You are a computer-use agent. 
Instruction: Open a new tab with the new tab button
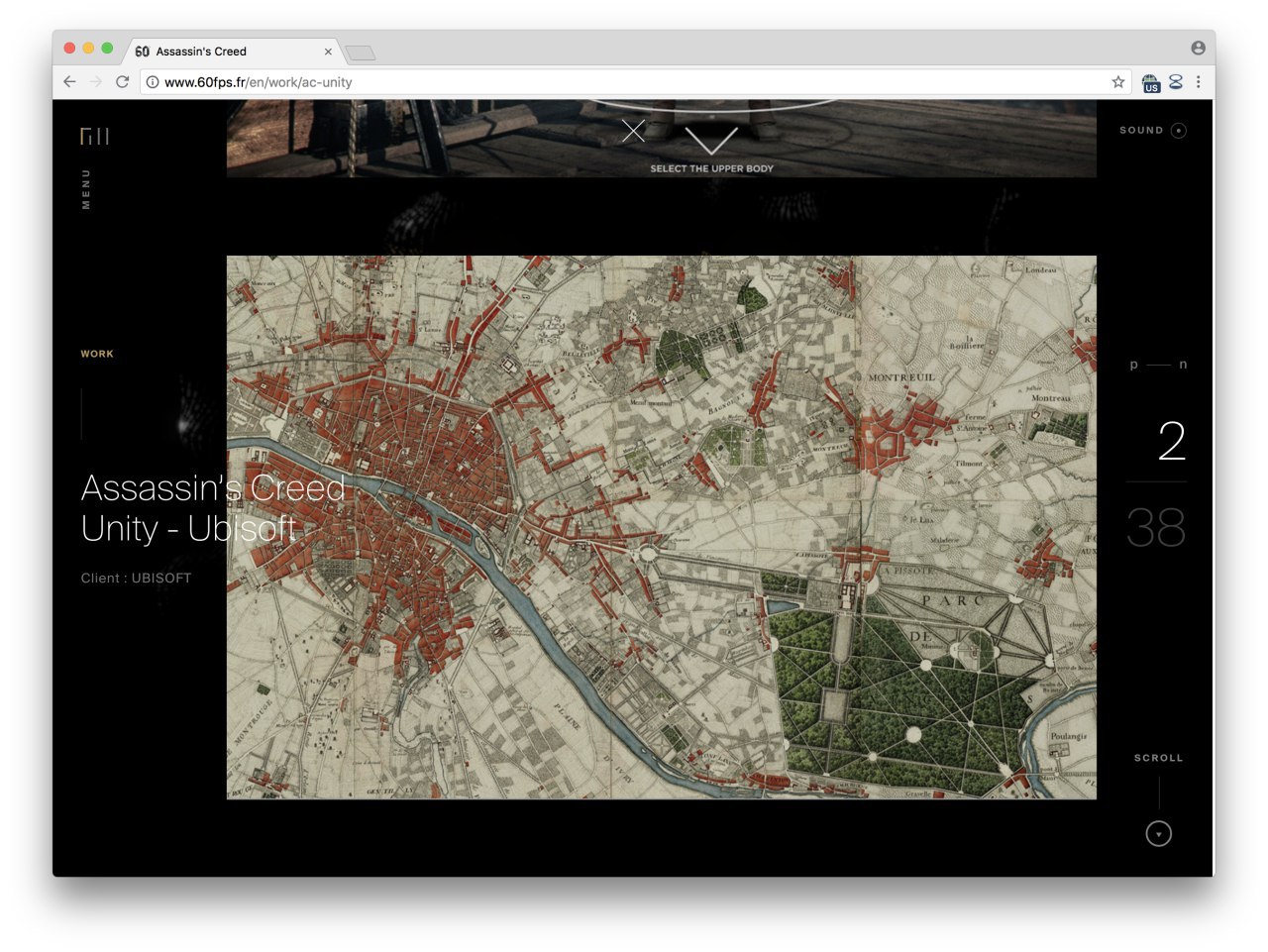click(x=361, y=53)
